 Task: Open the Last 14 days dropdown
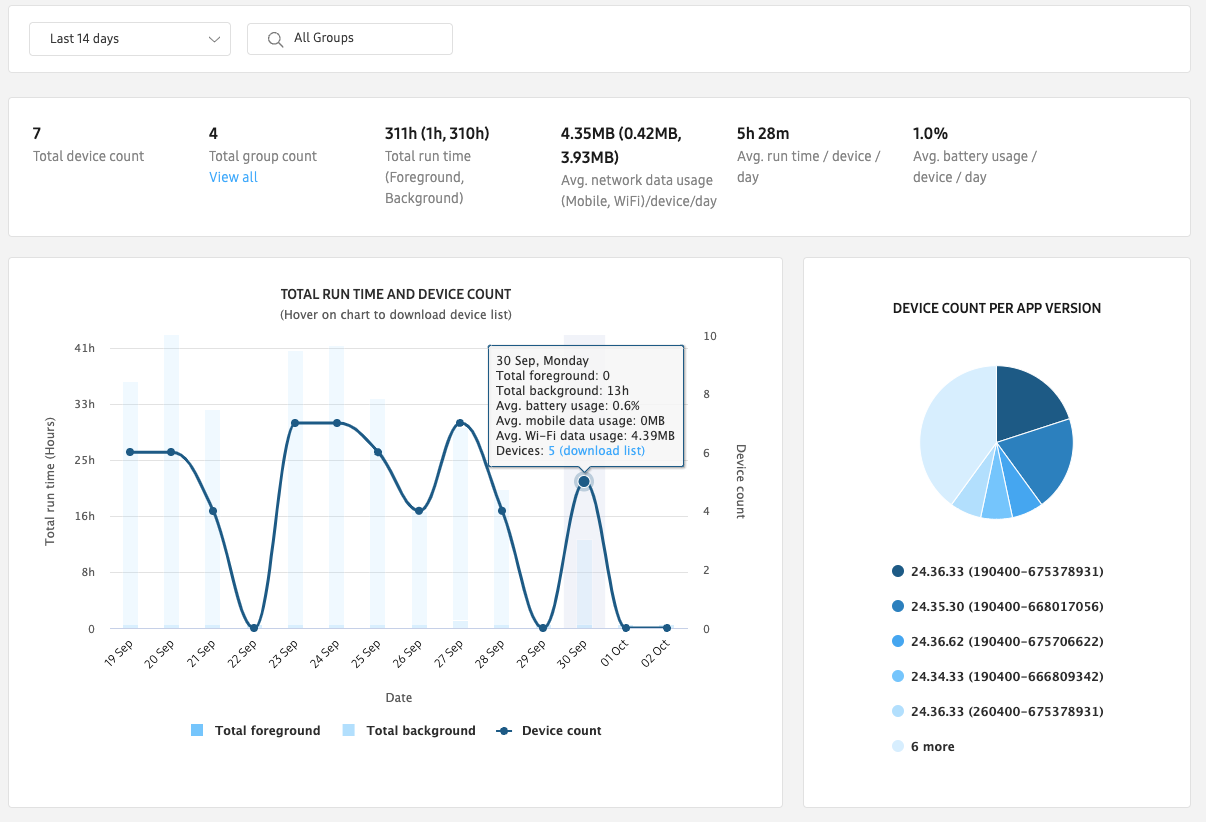pyautogui.click(x=130, y=39)
